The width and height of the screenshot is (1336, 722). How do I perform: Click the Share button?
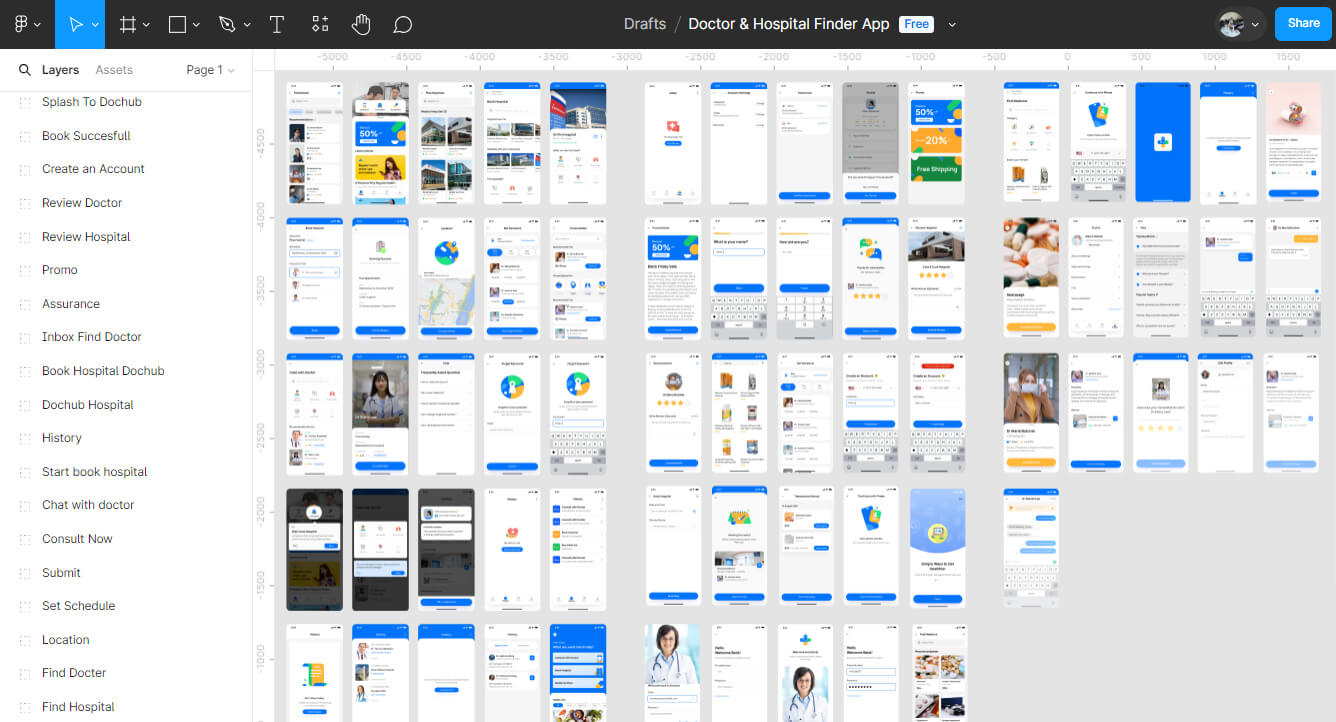pos(1303,23)
